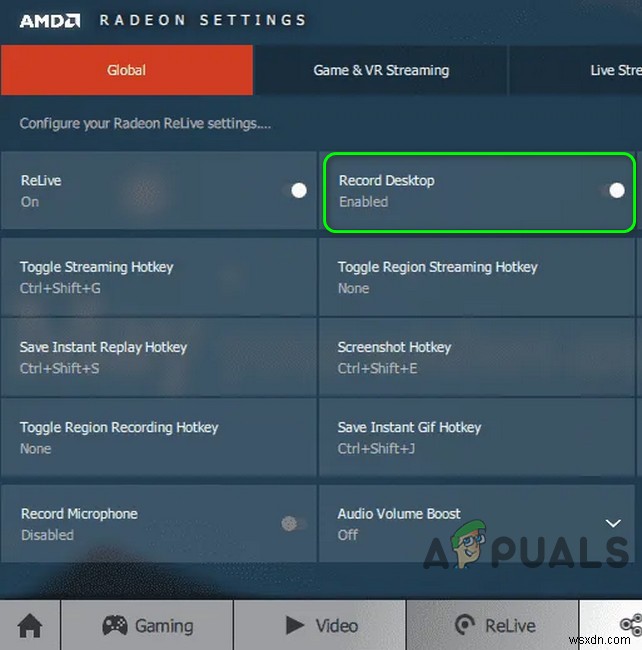642x650 pixels.
Task: Edit the Toggle Streaming Hotkey tile
Action: tap(159, 277)
